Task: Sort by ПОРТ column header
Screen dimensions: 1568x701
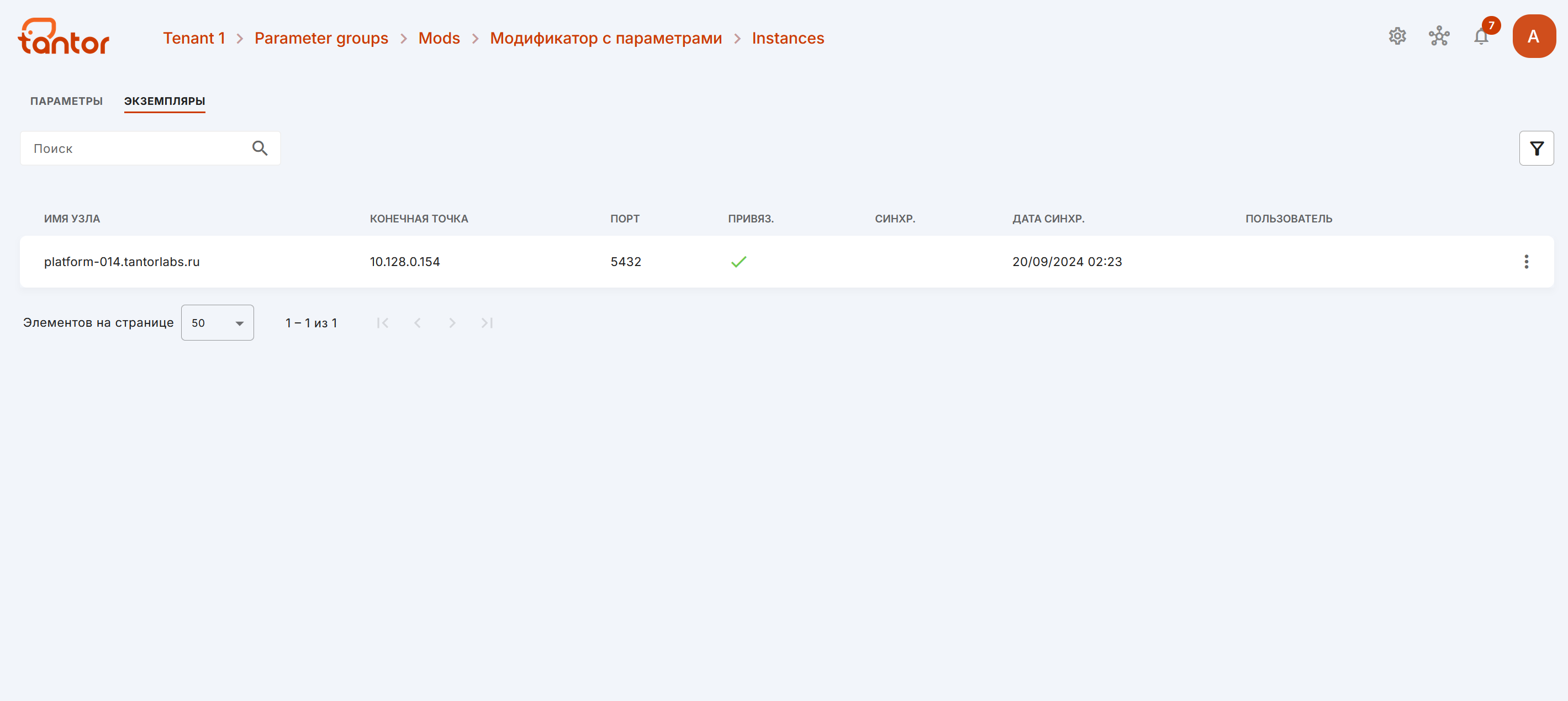Action: 625,219
